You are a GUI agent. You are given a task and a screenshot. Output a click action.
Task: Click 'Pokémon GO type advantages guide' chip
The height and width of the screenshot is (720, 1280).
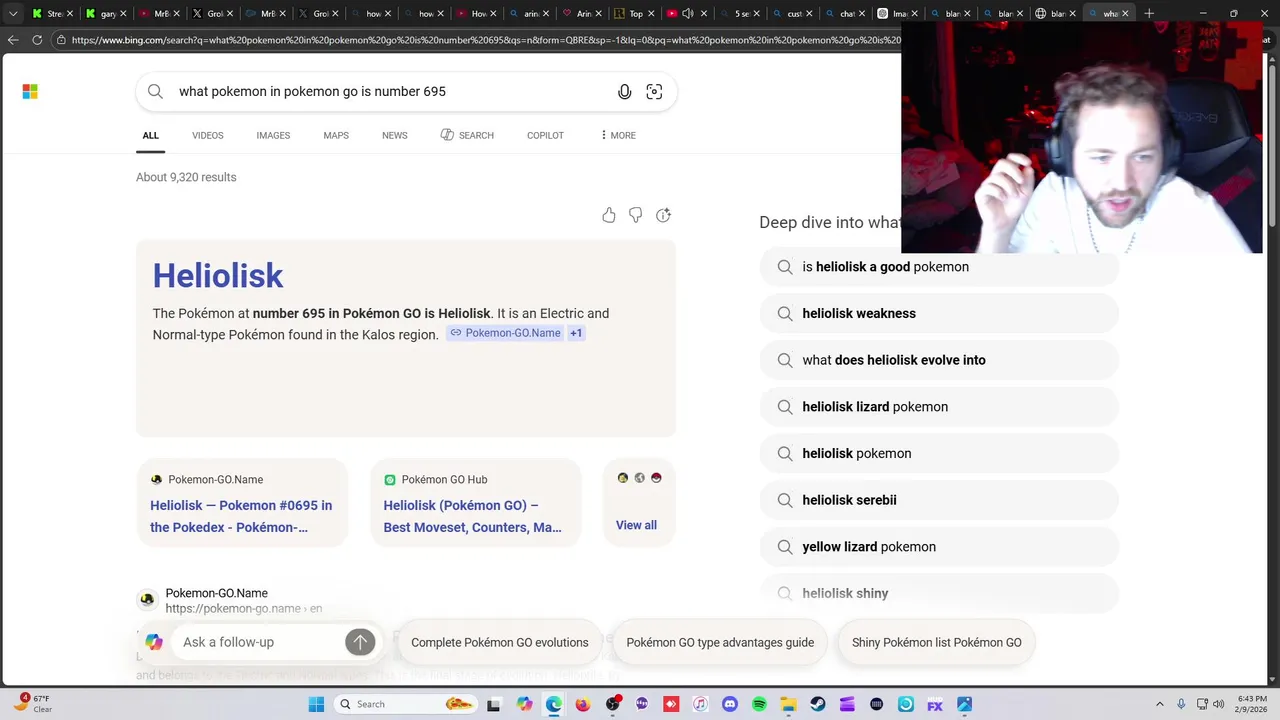(x=720, y=642)
